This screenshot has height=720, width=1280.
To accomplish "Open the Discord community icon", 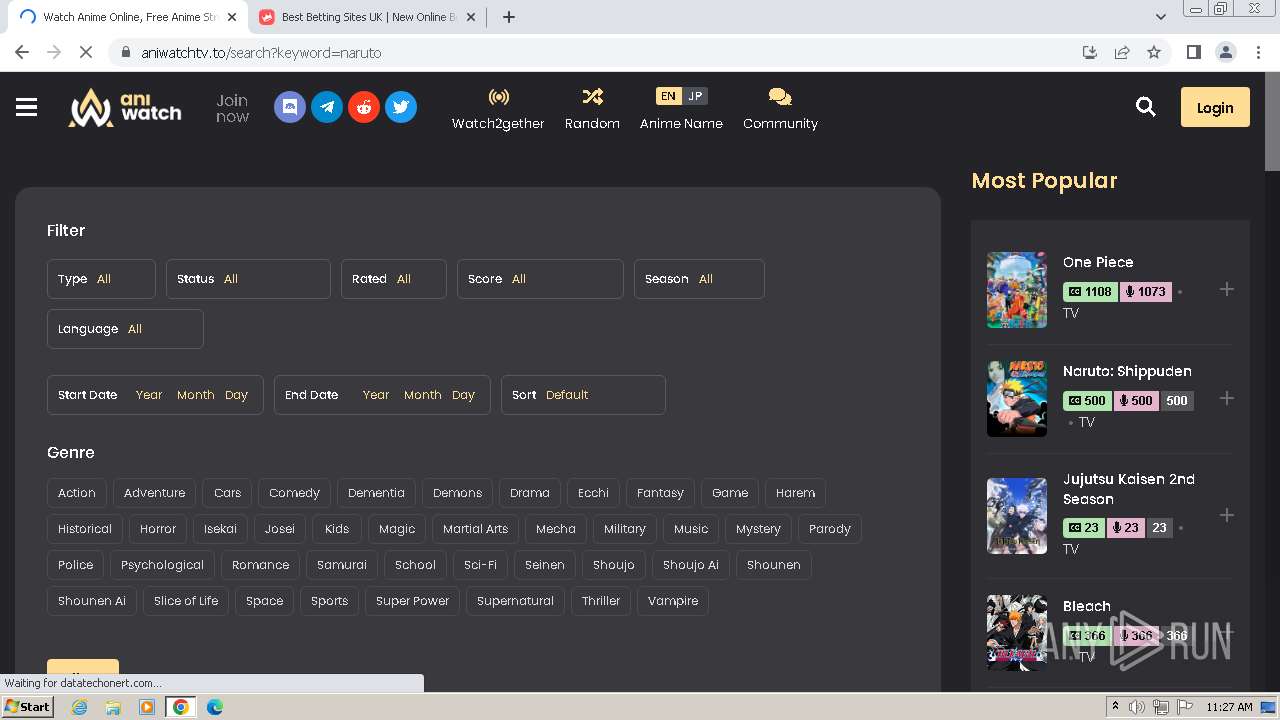I will (290, 107).
